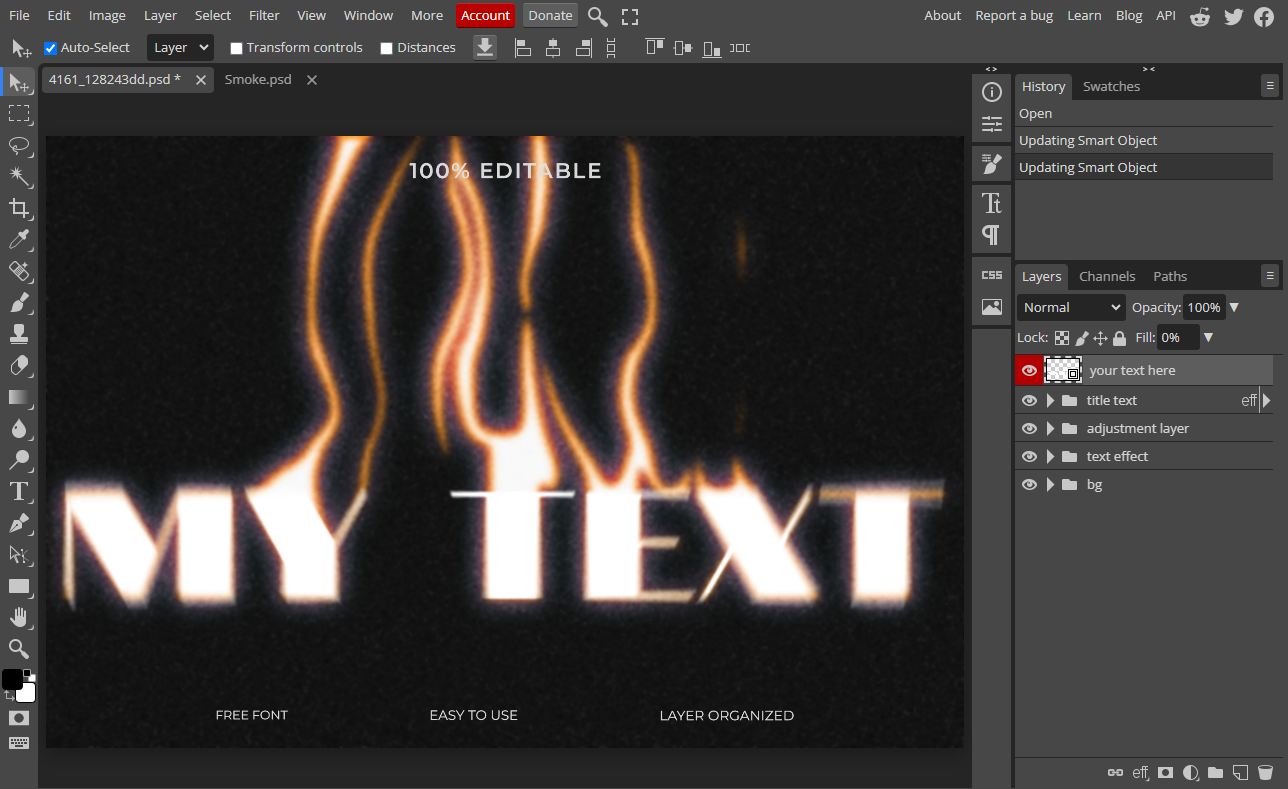Click the Add layer mask icon
The height and width of the screenshot is (789, 1288).
coord(1165,772)
